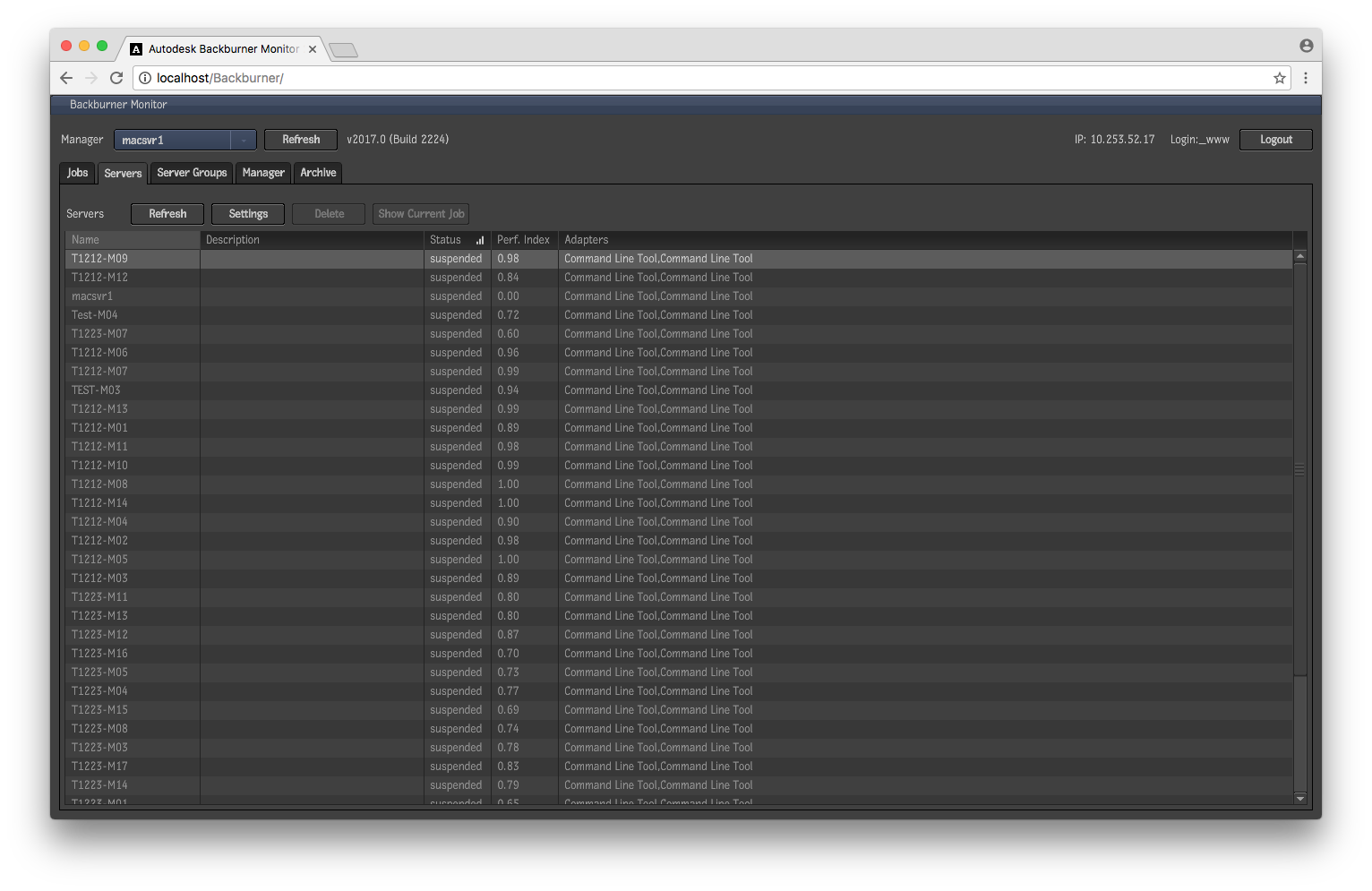Sort by the Perf. Index column header
The width and height of the screenshot is (1372, 891).
524,240
